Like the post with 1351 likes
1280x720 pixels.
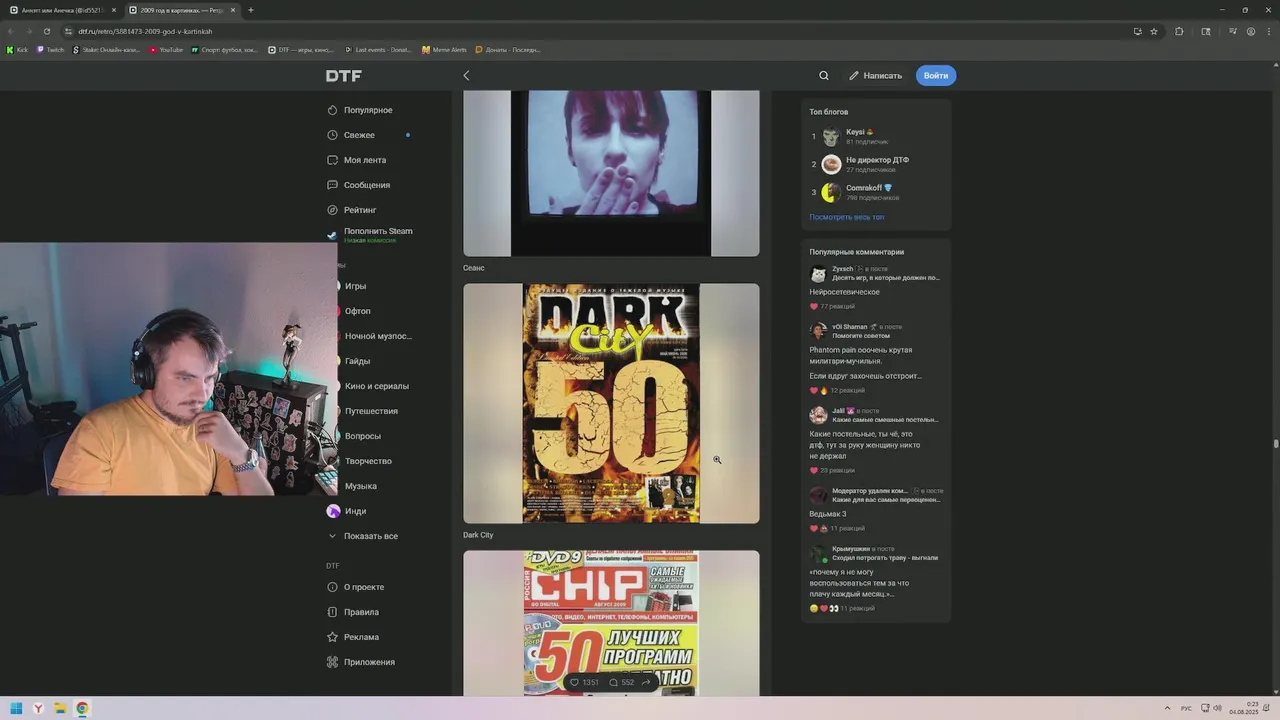pos(583,682)
